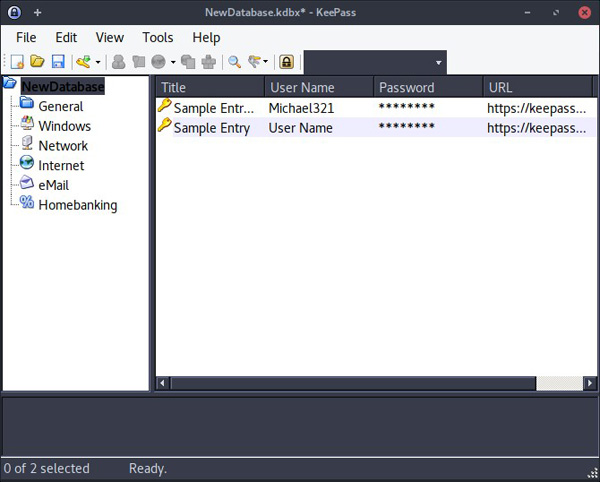Click the Open Database folder icon
This screenshot has width=600, height=482.
[x=38, y=61]
